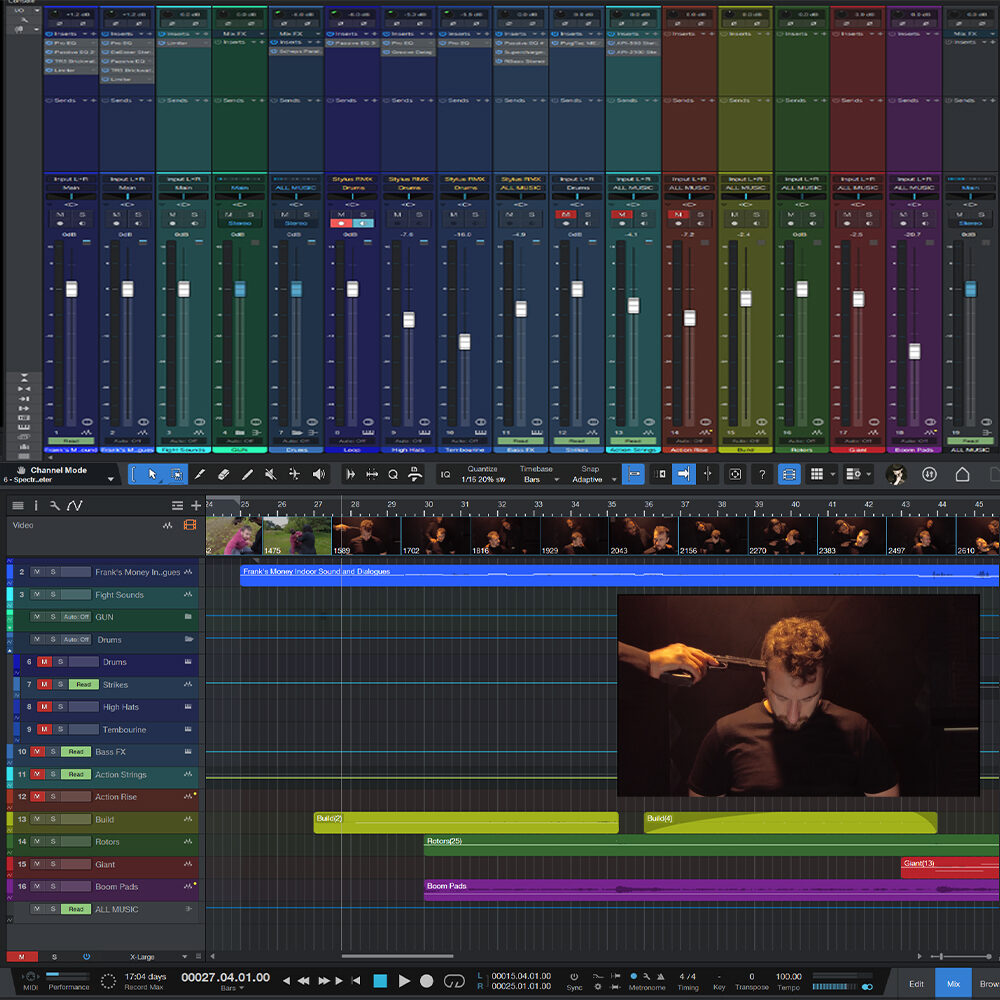
Task: Click bar 35 on the timeline ruler
Action: coord(612,504)
